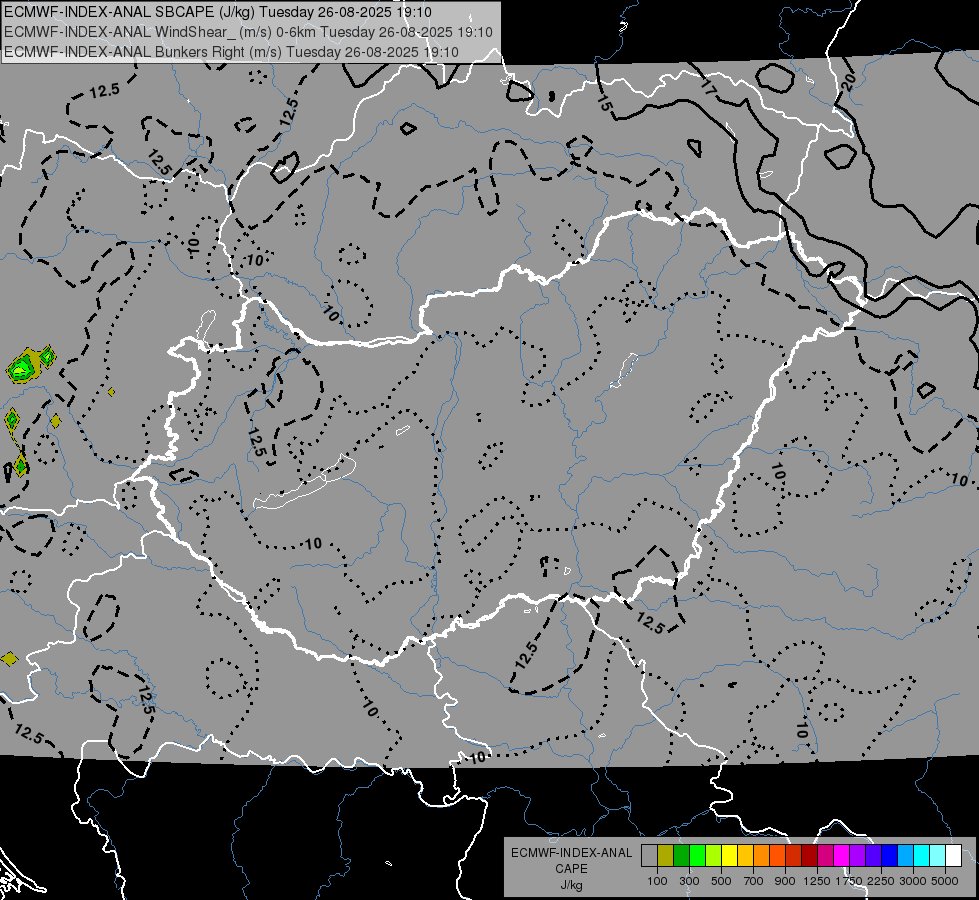Click the legend title ECMWF-INDEX-ANAL
Image resolution: width=979 pixels, height=900 pixels.
(x=571, y=853)
